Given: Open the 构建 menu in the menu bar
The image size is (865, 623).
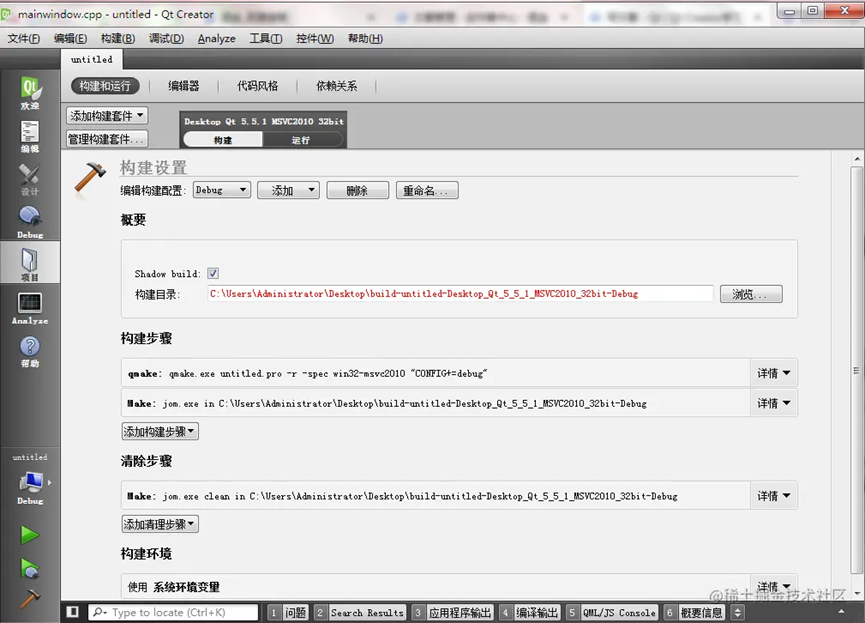Looking at the screenshot, I should [116, 38].
